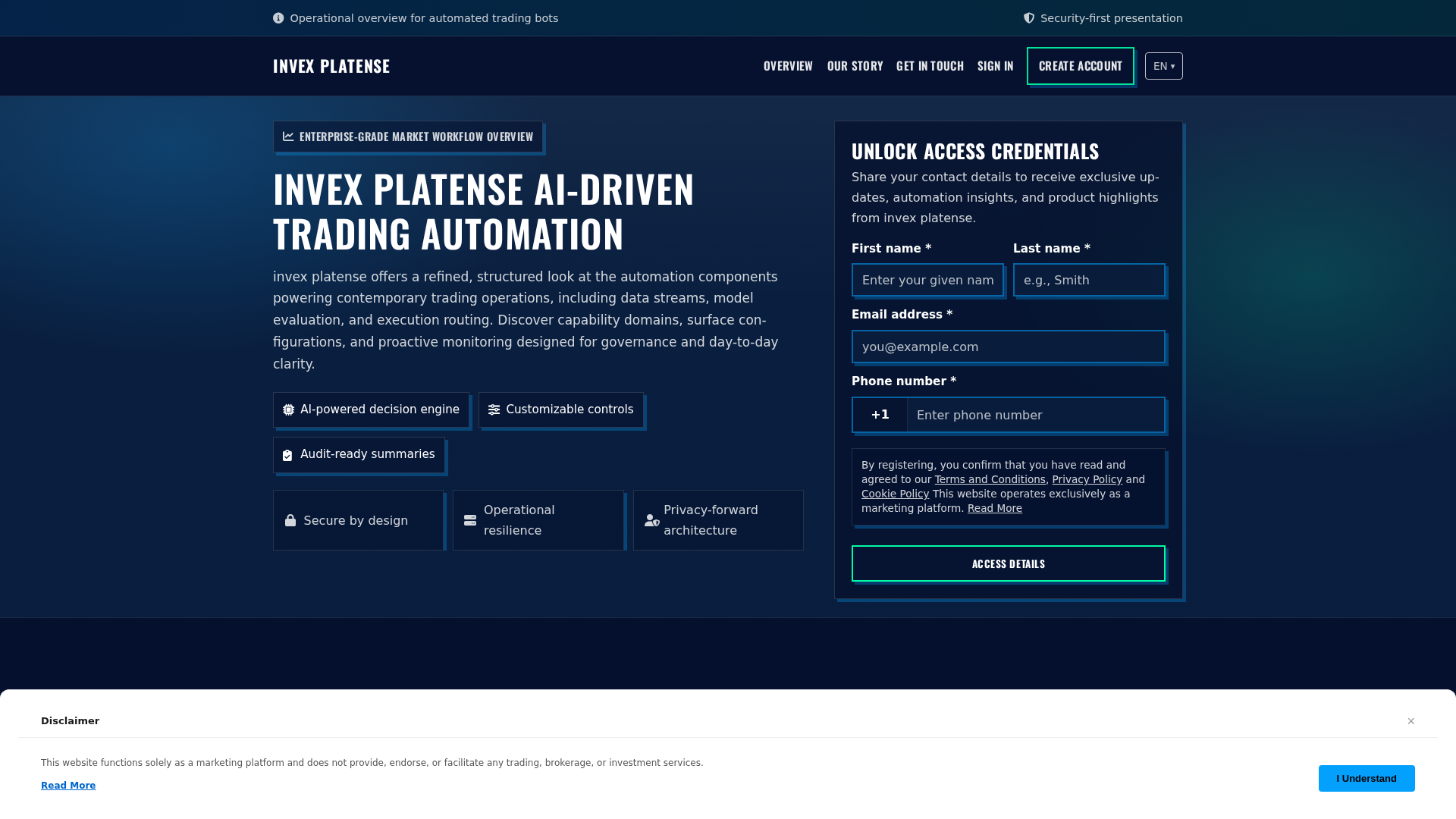Click the clipboard icon for Audit-ready summaries
This screenshot has height=819, width=1456.
(x=287, y=455)
